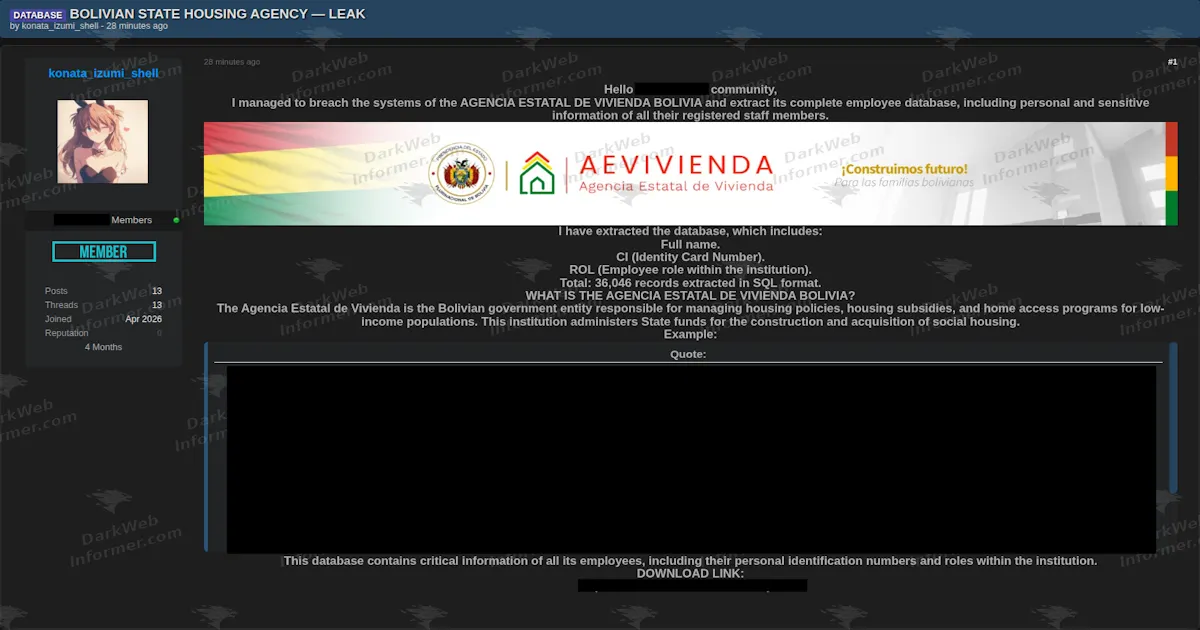Open the AEVIVIENDA banner image
This screenshot has height=630, width=1200.
[x=691, y=174]
